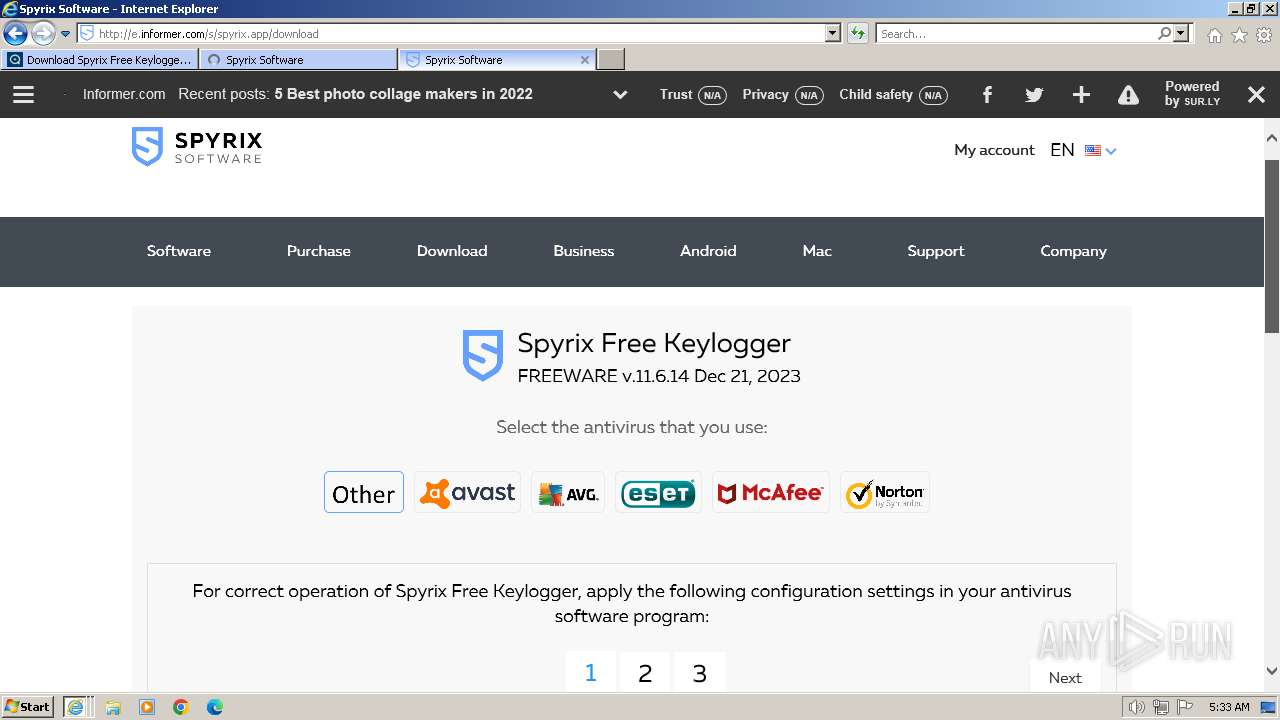Click the plus share icon

(1081, 94)
